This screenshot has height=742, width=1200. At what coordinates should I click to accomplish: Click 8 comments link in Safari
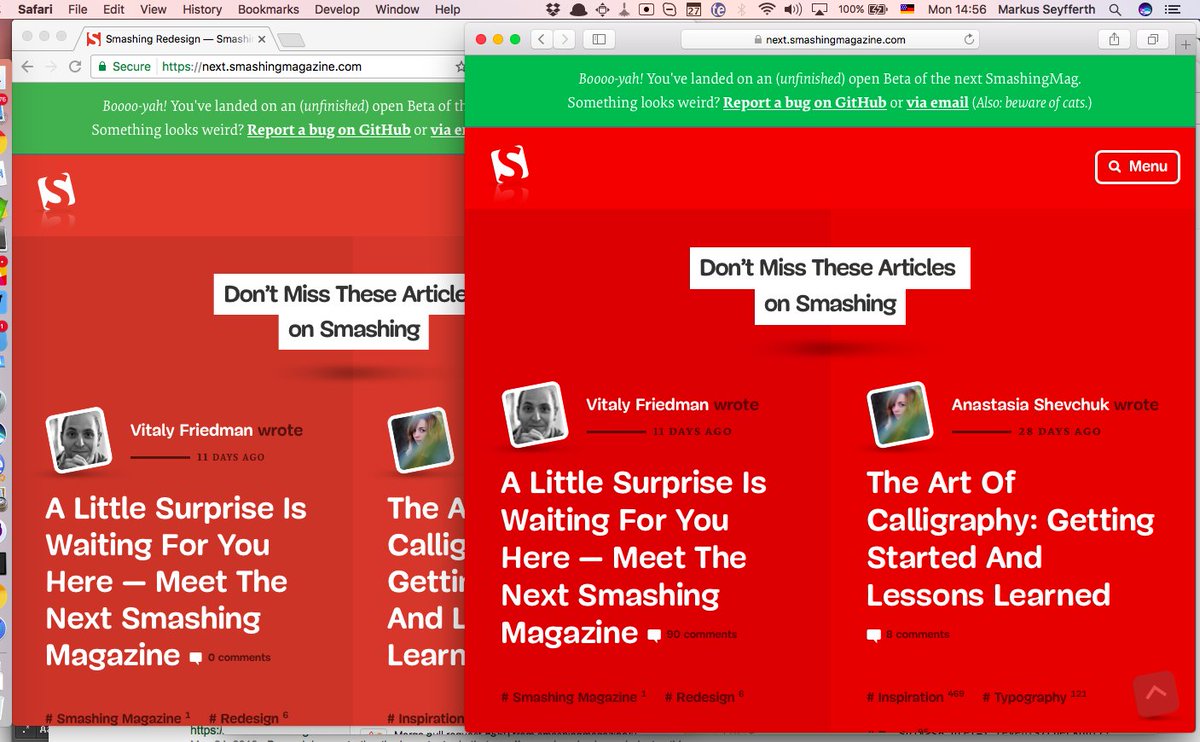pyautogui.click(x=908, y=634)
